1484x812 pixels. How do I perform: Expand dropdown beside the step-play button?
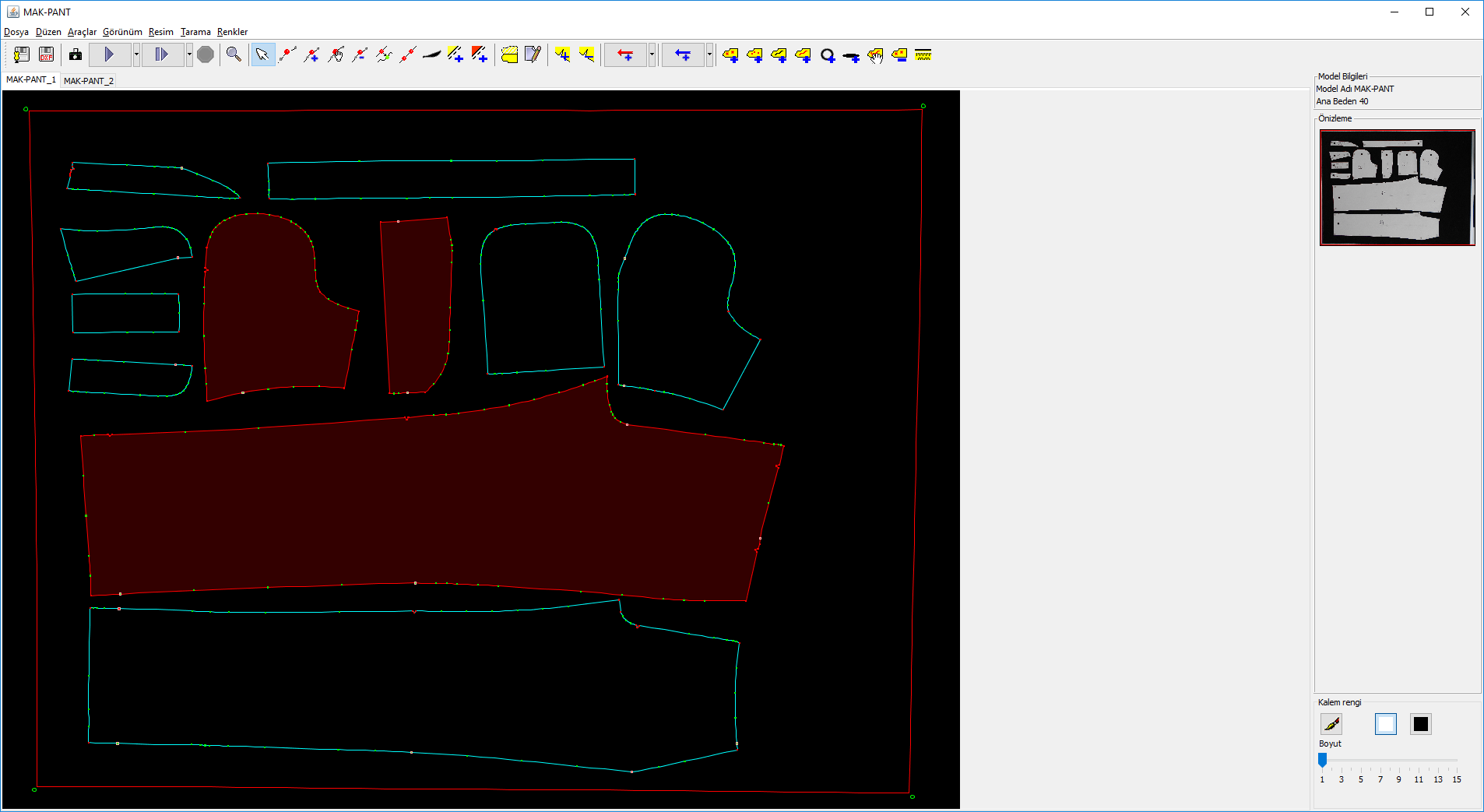click(189, 54)
